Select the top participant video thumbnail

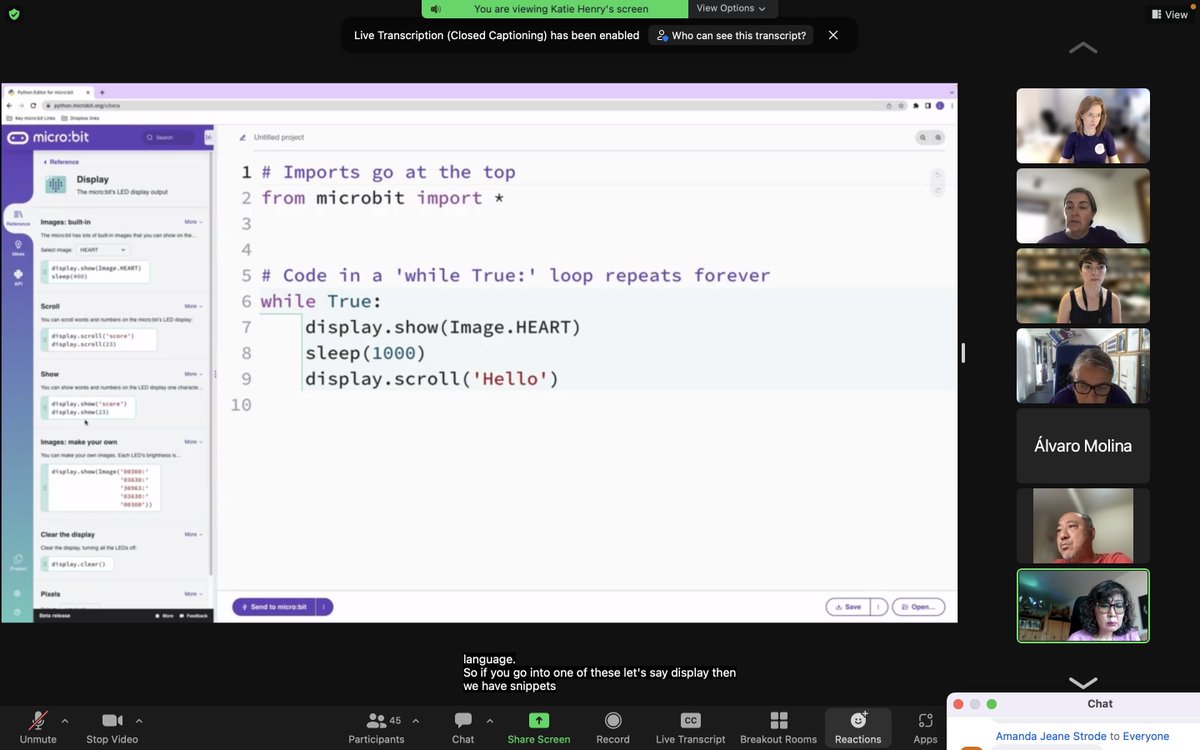pyautogui.click(x=1083, y=126)
